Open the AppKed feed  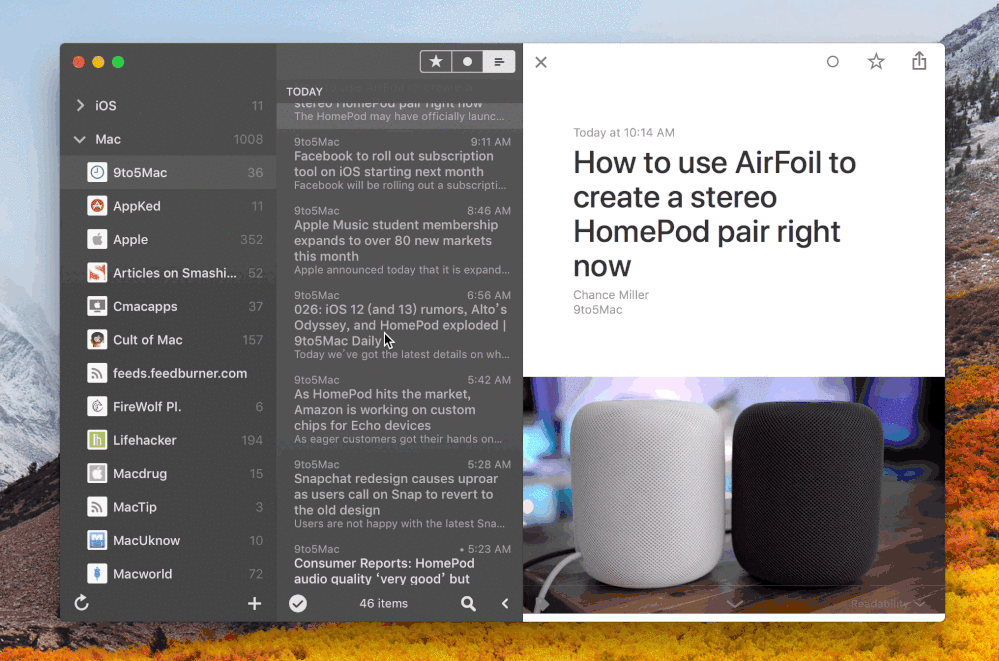[x=168, y=206]
